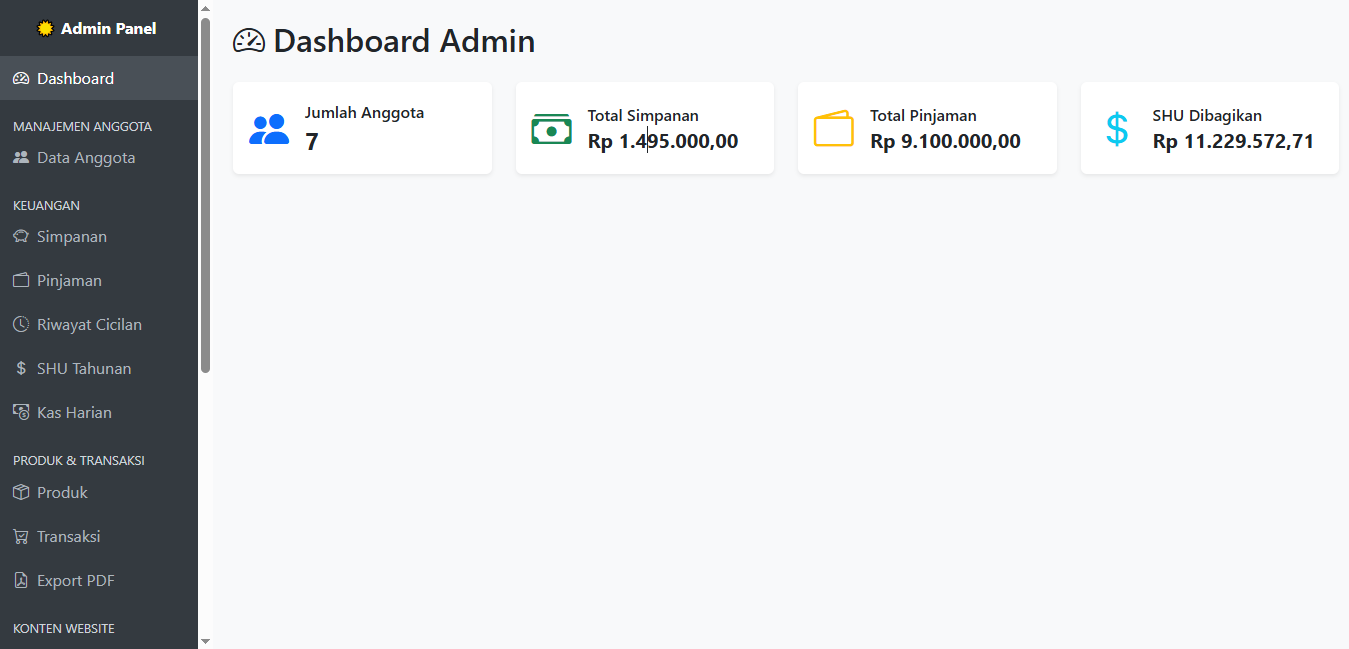The image size is (1349, 649).
Task: Click the clock icon for Riwayat Cicilan
Action: 21,325
